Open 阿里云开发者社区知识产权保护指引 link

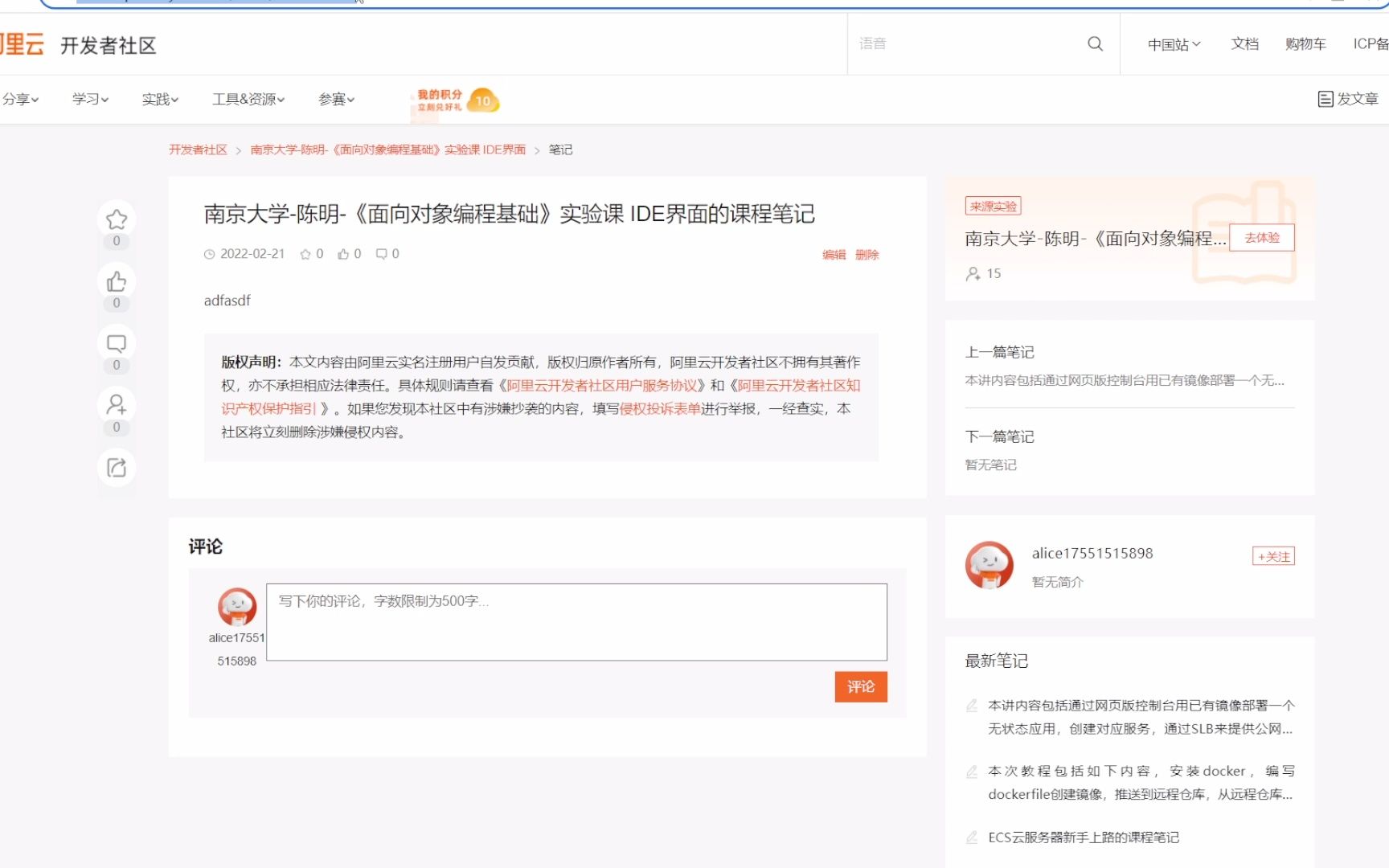(x=798, y=386)
